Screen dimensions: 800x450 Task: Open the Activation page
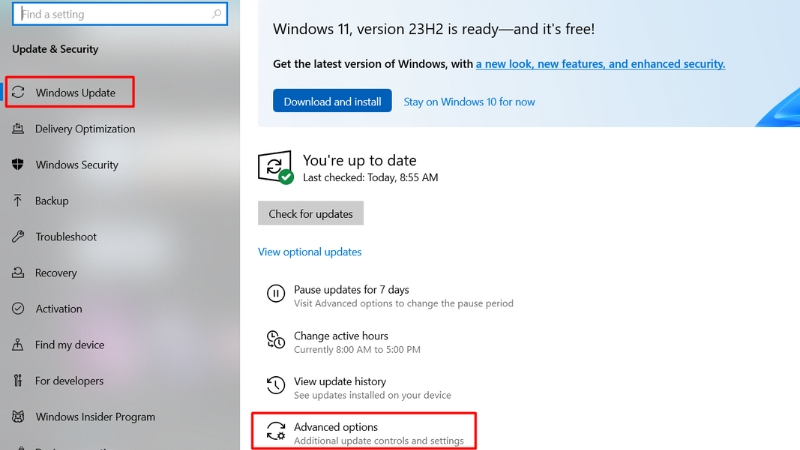point(59,309)
